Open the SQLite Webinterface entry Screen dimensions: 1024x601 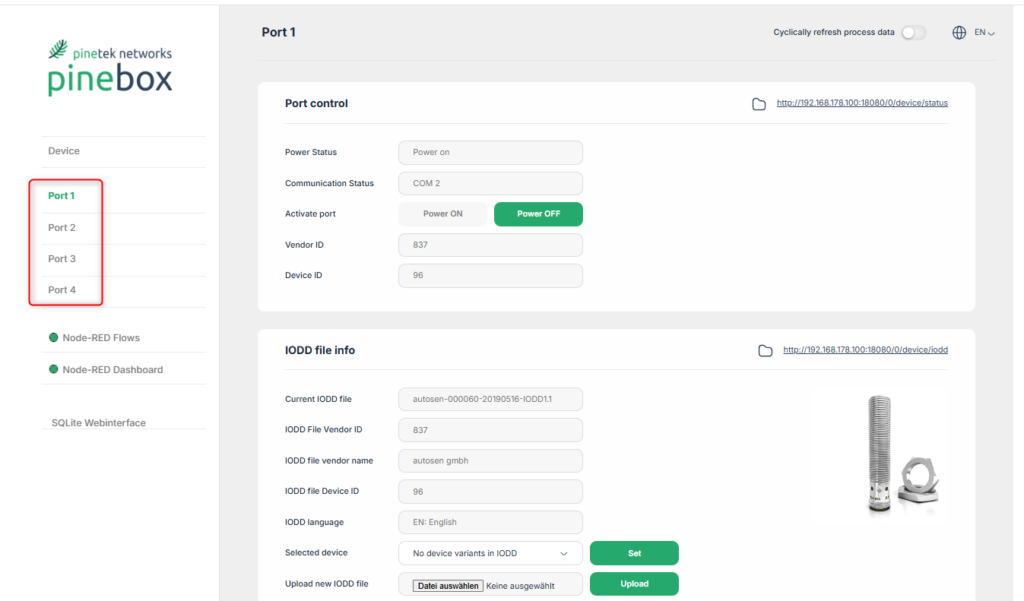[x=98, y=423]
